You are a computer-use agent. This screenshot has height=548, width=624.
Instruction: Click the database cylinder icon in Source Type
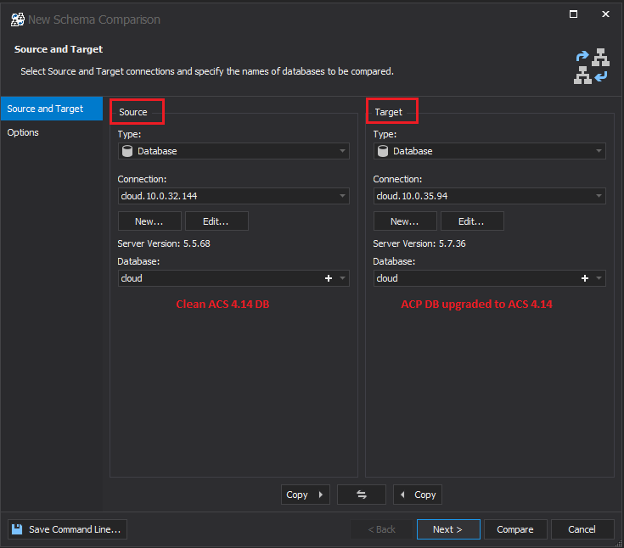[x=127, y=151]
